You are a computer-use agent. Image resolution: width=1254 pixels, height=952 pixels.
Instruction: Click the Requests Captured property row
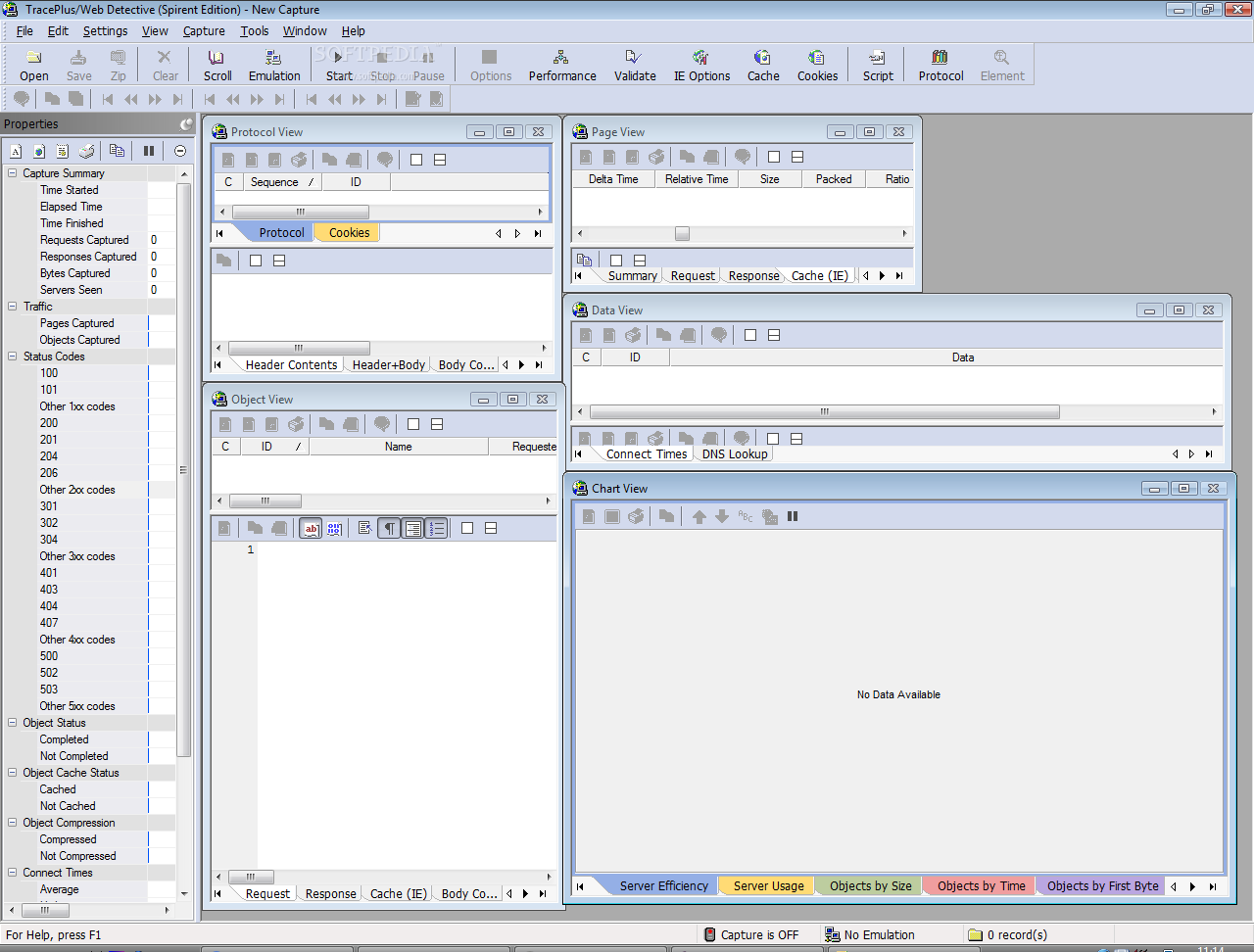[90, 240]
